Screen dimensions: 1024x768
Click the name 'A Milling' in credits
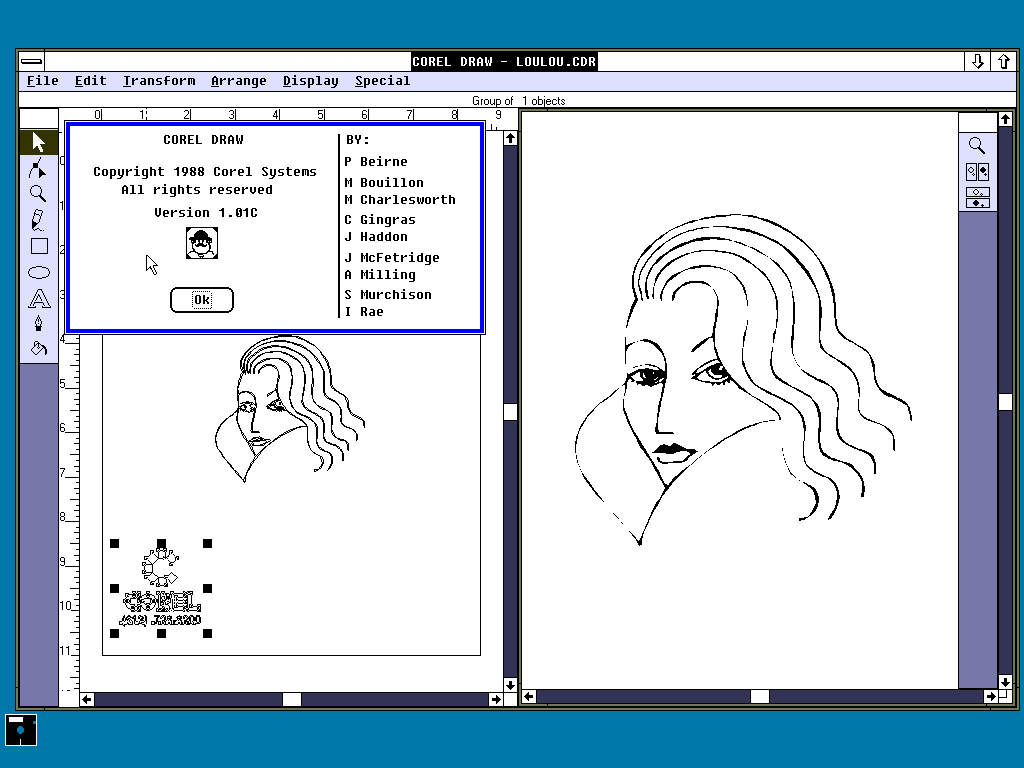[x=380, y=275]
